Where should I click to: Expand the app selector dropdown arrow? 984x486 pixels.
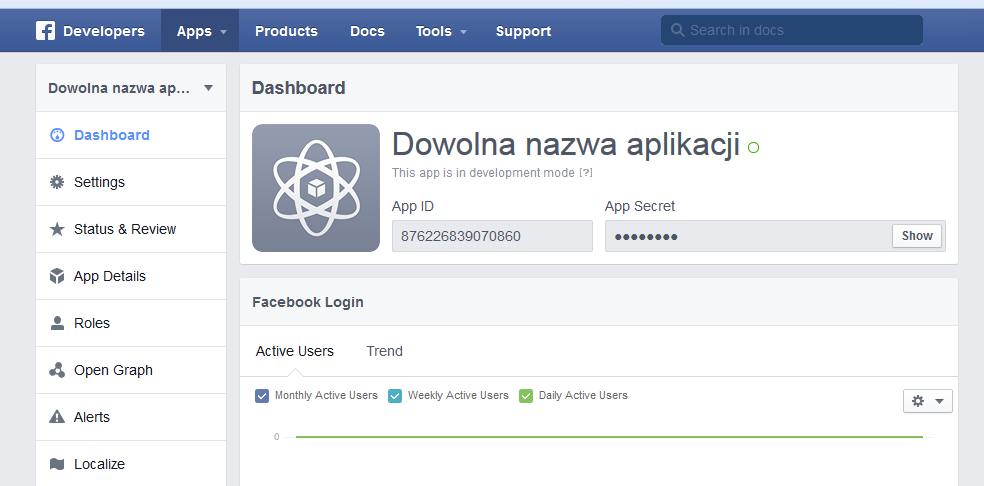(209, 88)
